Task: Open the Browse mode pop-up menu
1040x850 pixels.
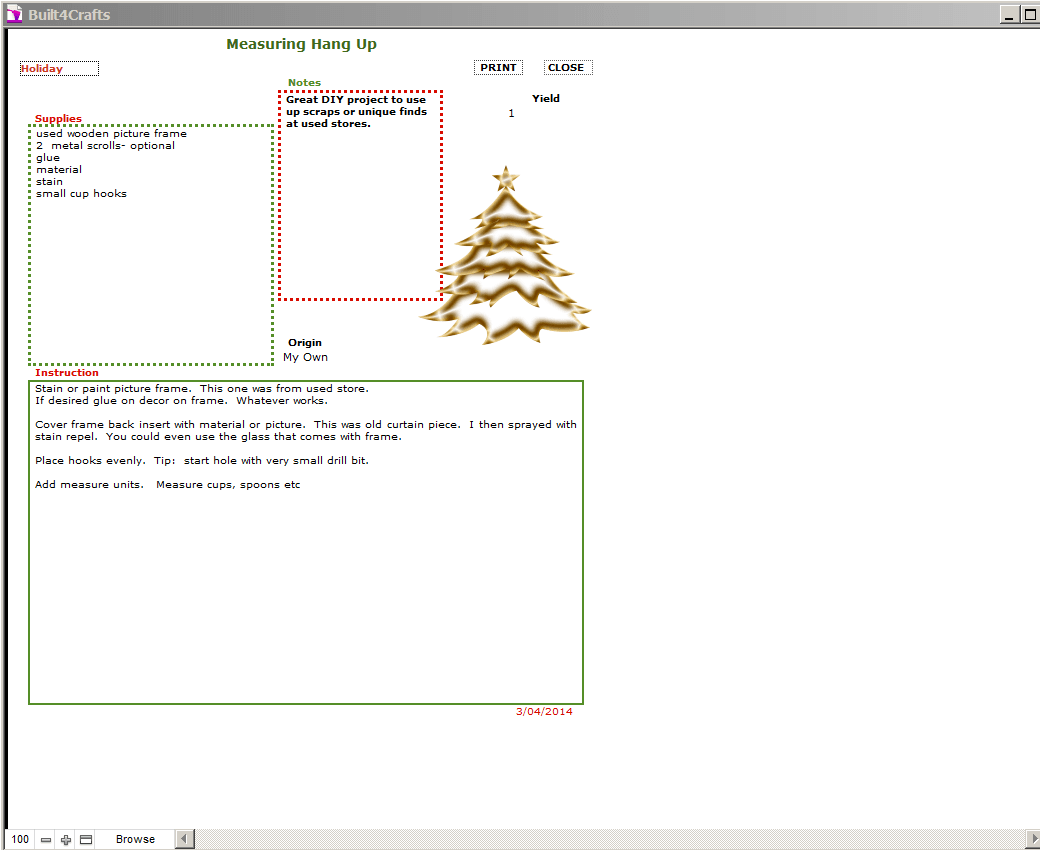Action: (x=135, y=840)
